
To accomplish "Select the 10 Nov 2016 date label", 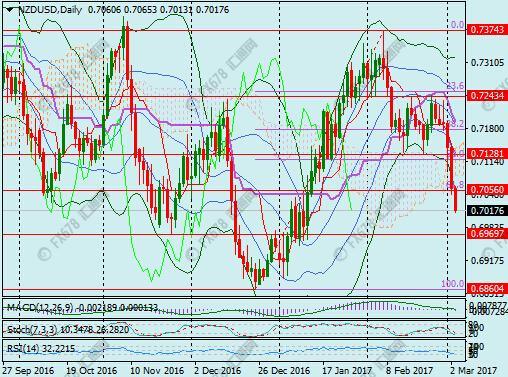I will (157, 370).
